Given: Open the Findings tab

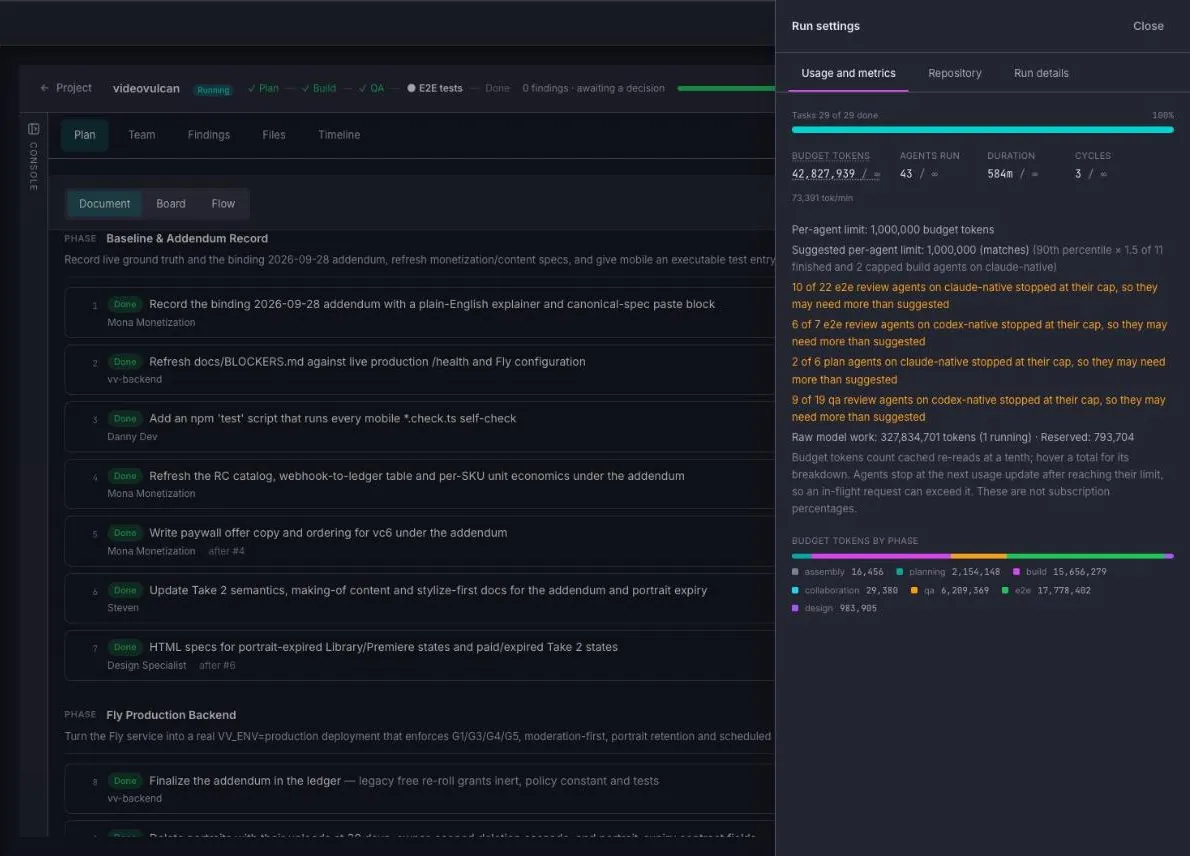Looking at the screenshot, I should tap(209, 134).
